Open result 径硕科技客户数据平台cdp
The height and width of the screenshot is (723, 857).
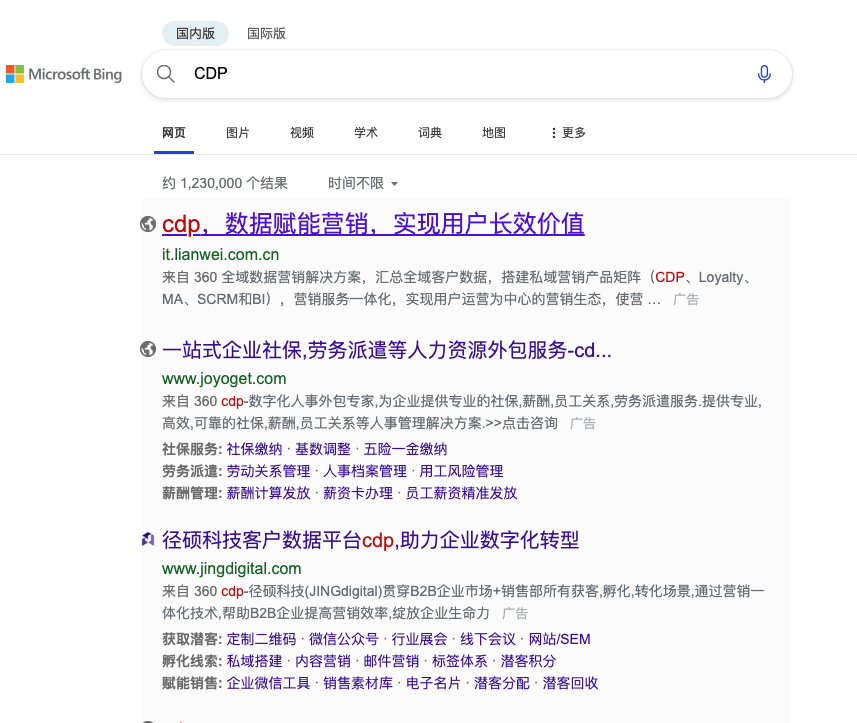371,540
